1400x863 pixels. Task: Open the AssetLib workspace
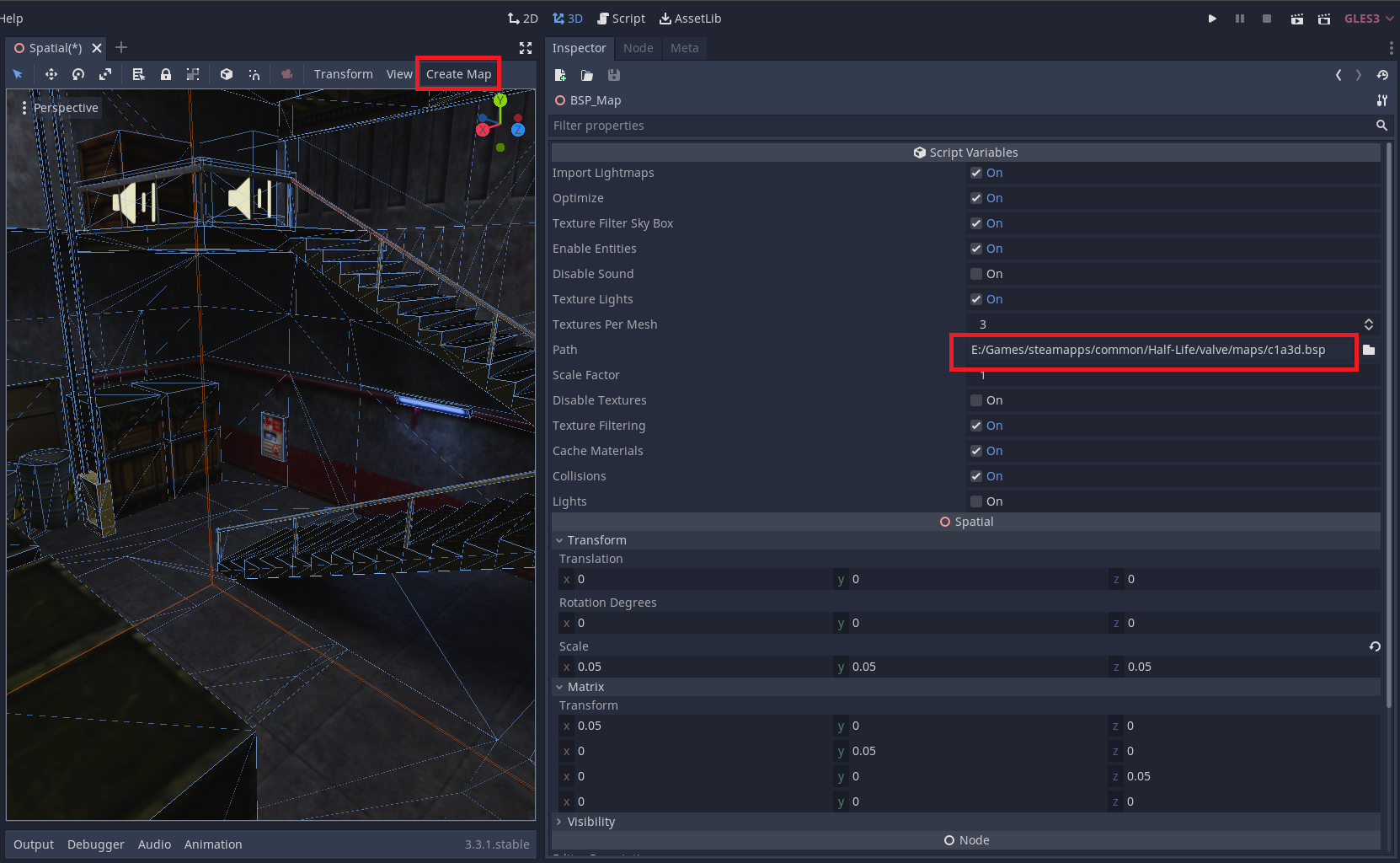pyautogui.click(x=690, y=19)
